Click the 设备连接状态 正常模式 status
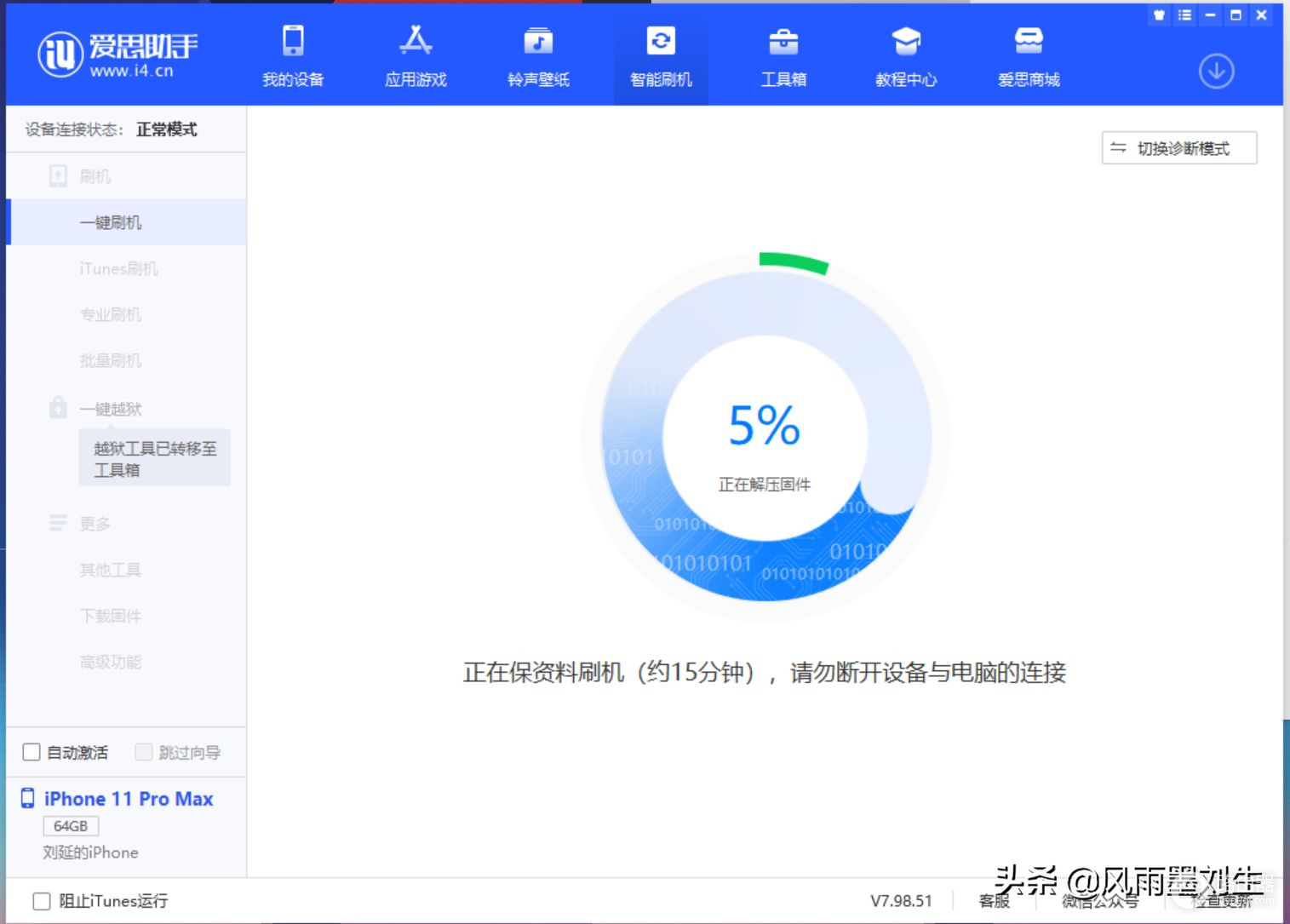 click(112, 129)
